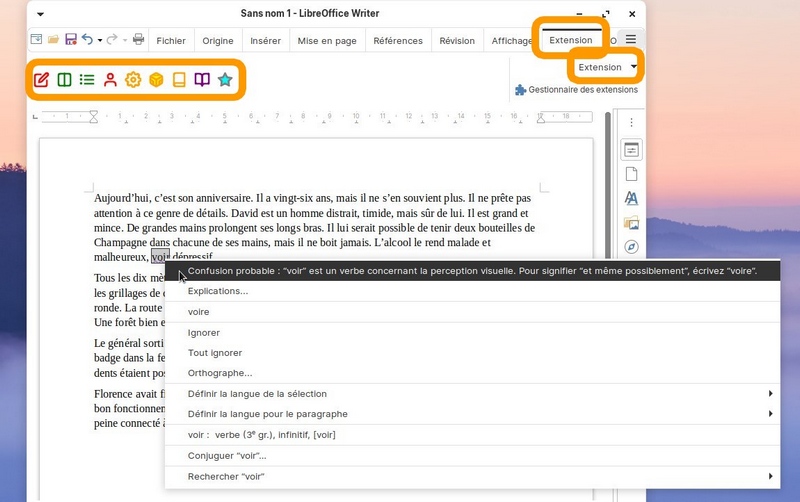The image size is (800, 502).
Task: Select "Tout ignorer" in context menu
Action: point(215,353)
